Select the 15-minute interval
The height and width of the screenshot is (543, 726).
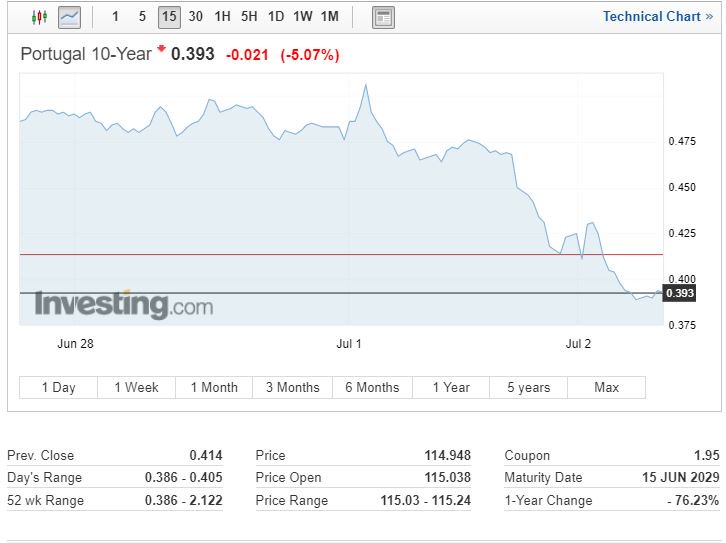169,17
